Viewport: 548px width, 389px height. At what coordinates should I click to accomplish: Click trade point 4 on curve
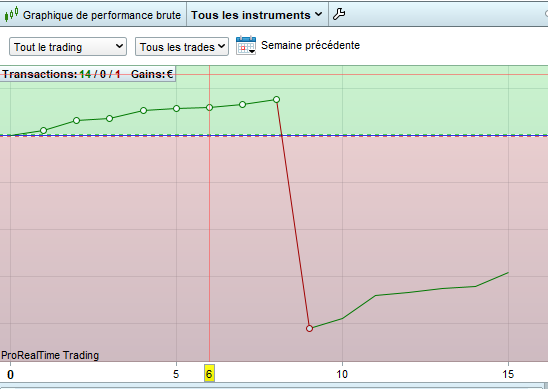coord(143,110)
